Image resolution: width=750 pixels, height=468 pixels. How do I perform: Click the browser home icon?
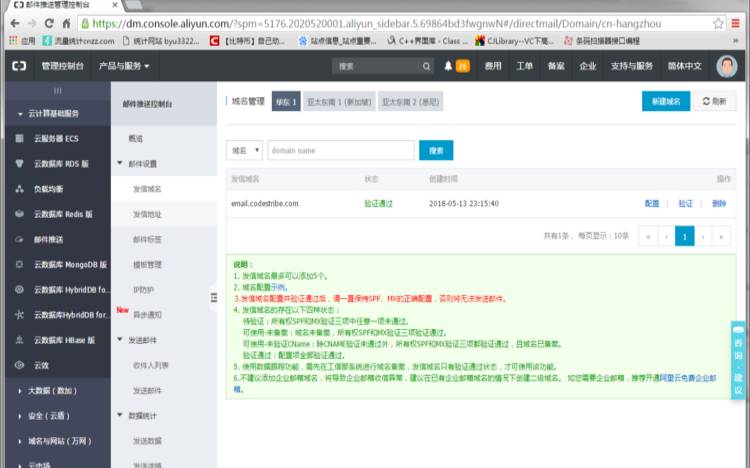tap(66, 23)
